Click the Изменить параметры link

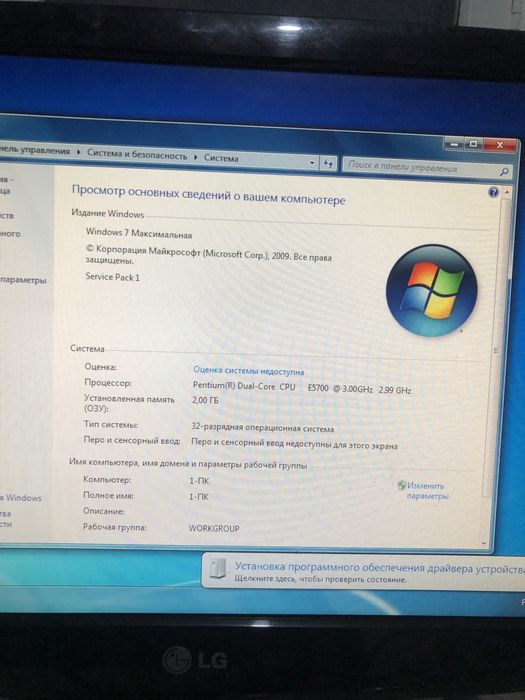click(427, 491)
